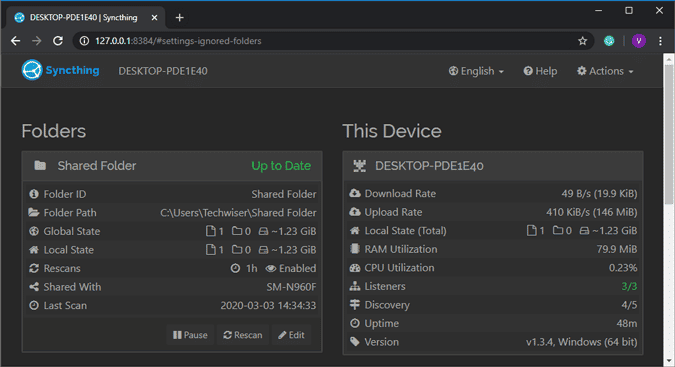Click the Listeners value 3/3
Viewport: 675px width, 367px height.
(x=629, y=286)
